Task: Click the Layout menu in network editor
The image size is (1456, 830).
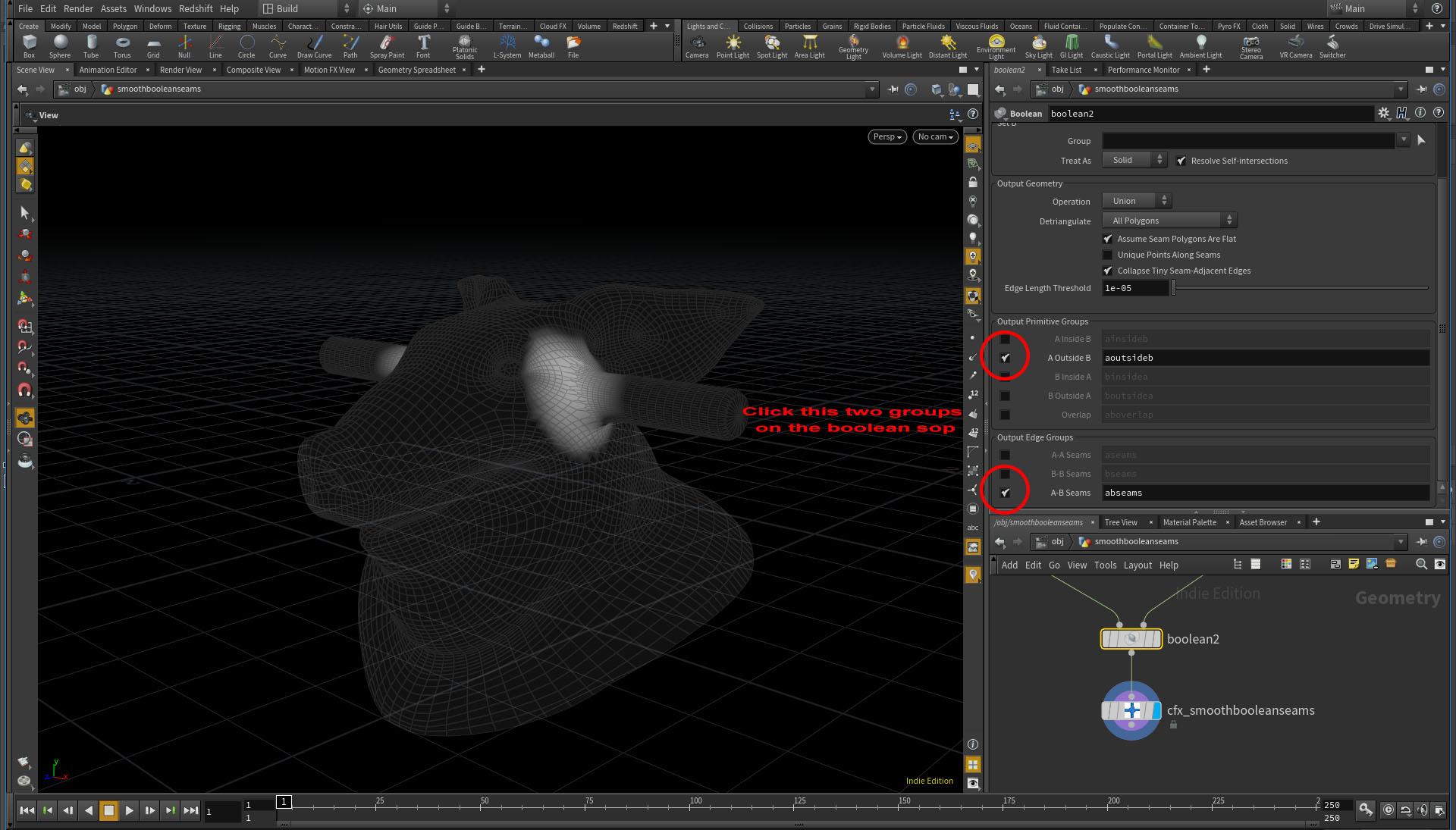Action: (1137, 565)
